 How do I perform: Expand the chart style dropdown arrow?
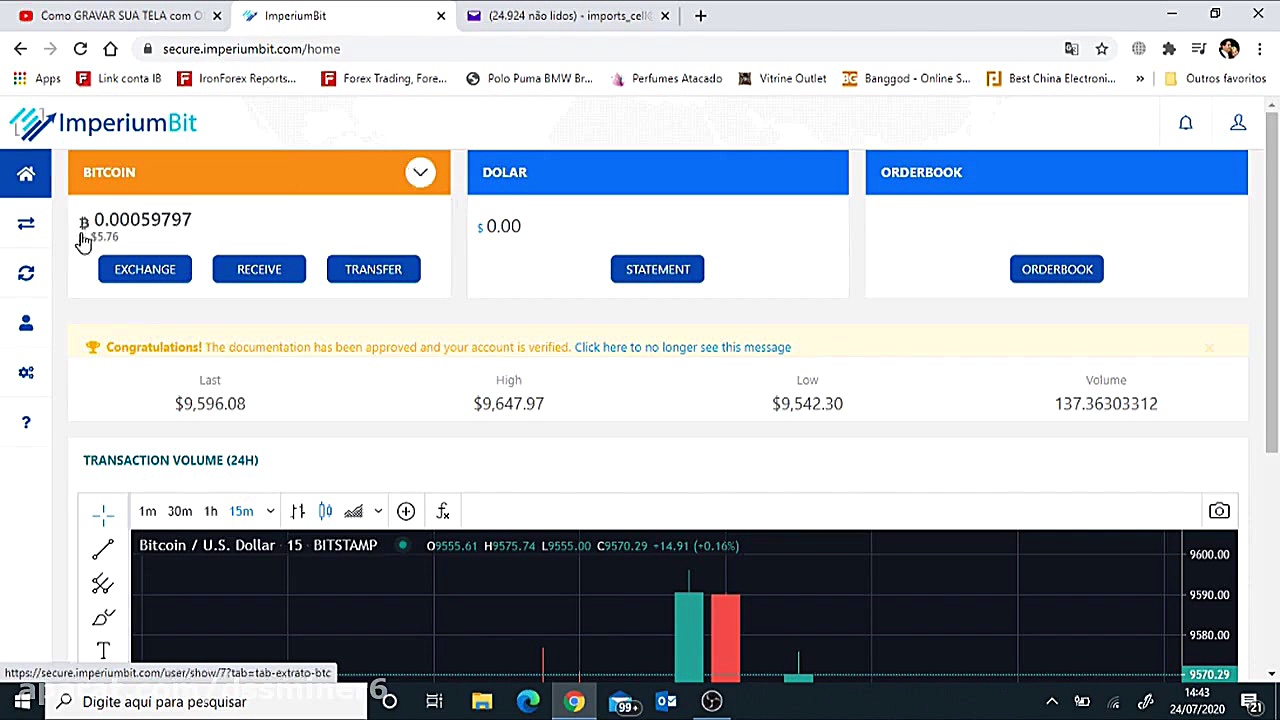377,511
